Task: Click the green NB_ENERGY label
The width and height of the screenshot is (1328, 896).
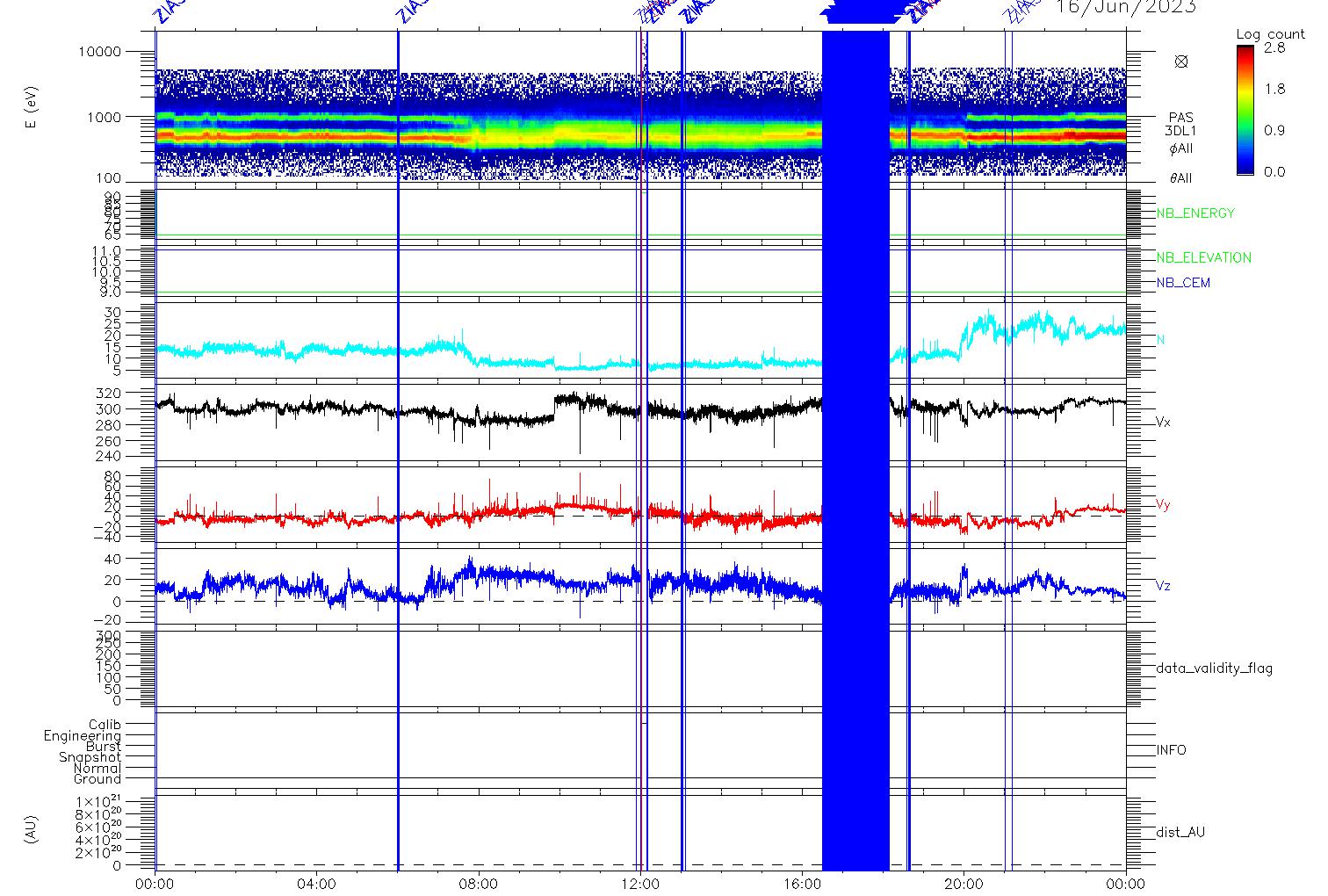Action: click(1195, 213)
